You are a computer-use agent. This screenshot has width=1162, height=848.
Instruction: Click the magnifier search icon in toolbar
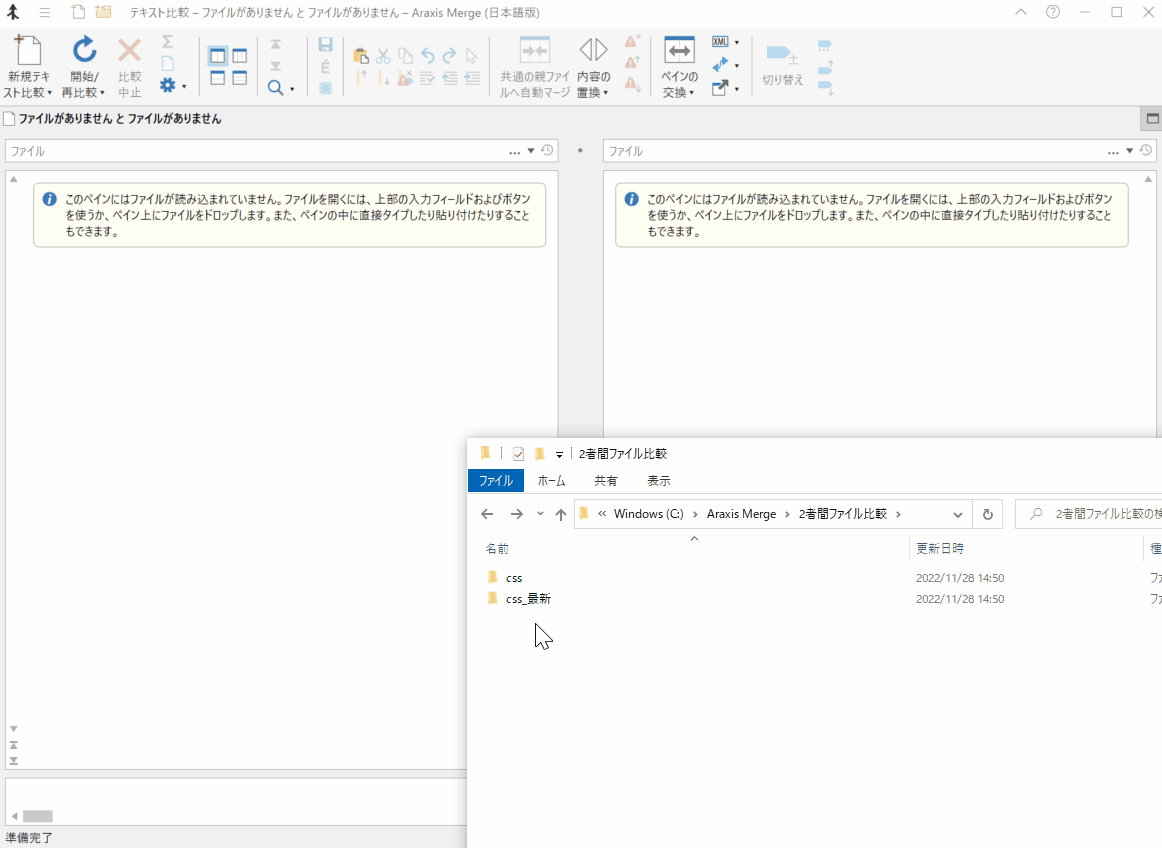click(275, 88)
